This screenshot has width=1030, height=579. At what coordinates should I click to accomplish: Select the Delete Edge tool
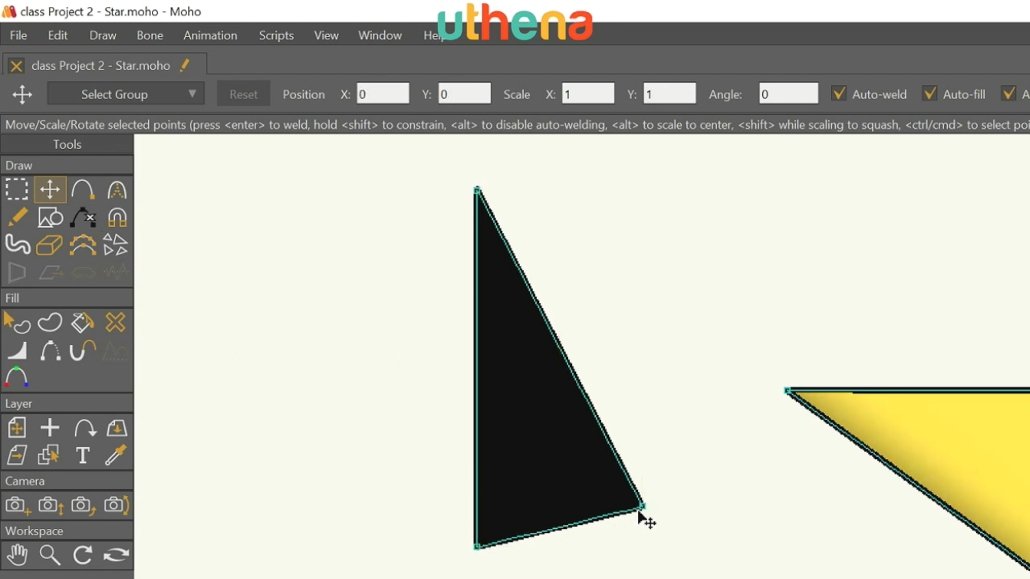tap(83, 217)
